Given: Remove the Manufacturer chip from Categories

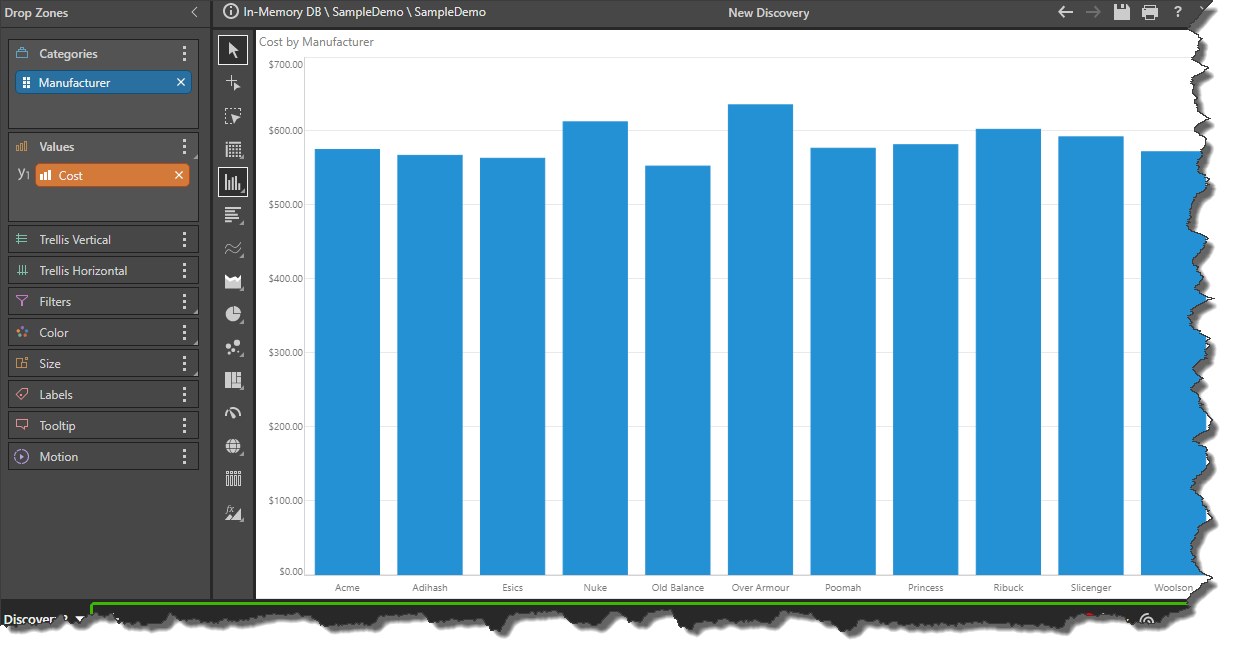Looking at the screenshot, I should pos(181,83).
